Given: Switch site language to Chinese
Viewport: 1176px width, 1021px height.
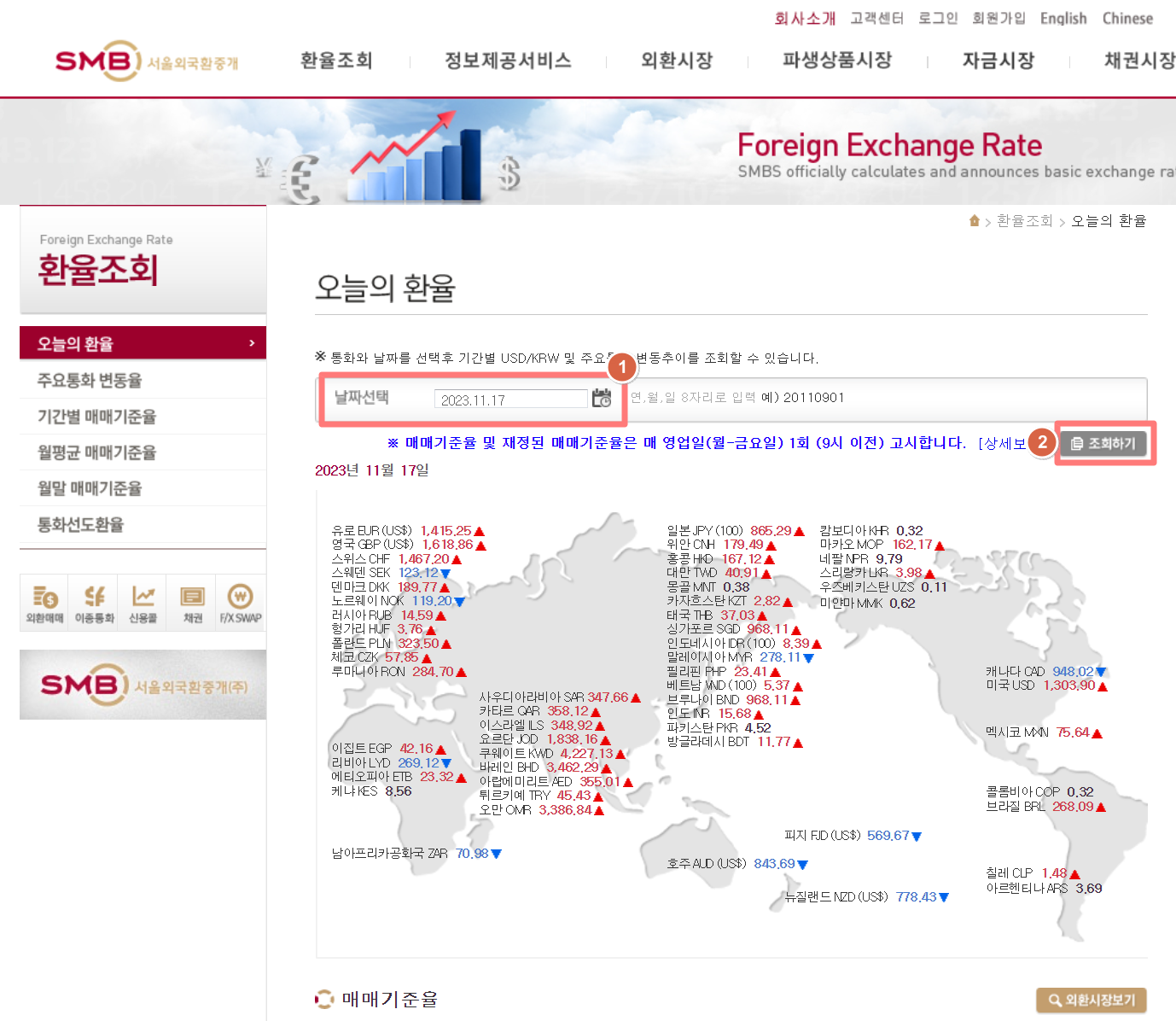Looking at the screenshot, I should point(1127,18).
